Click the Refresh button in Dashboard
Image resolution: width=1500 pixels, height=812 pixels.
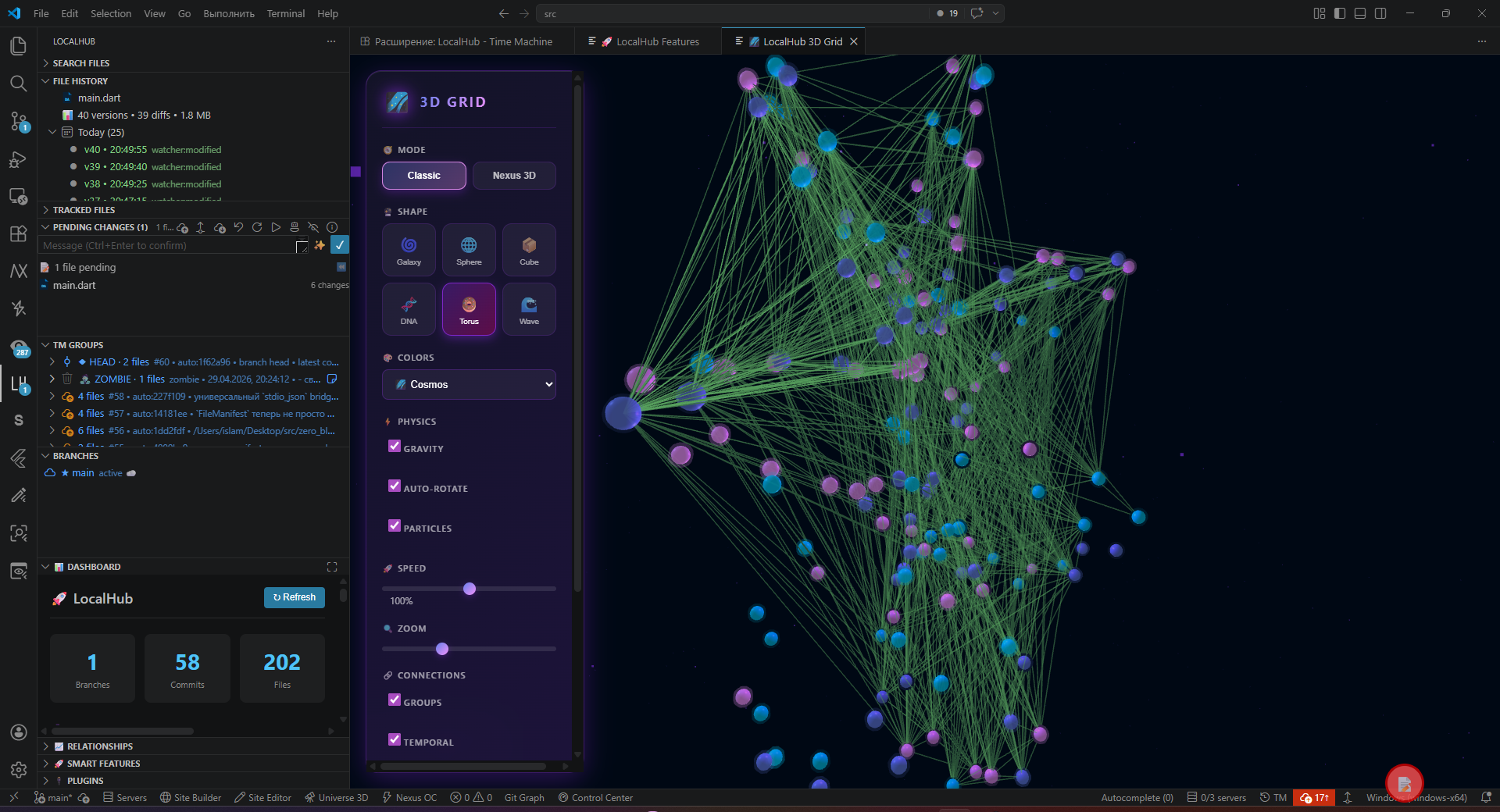(295, 597)
